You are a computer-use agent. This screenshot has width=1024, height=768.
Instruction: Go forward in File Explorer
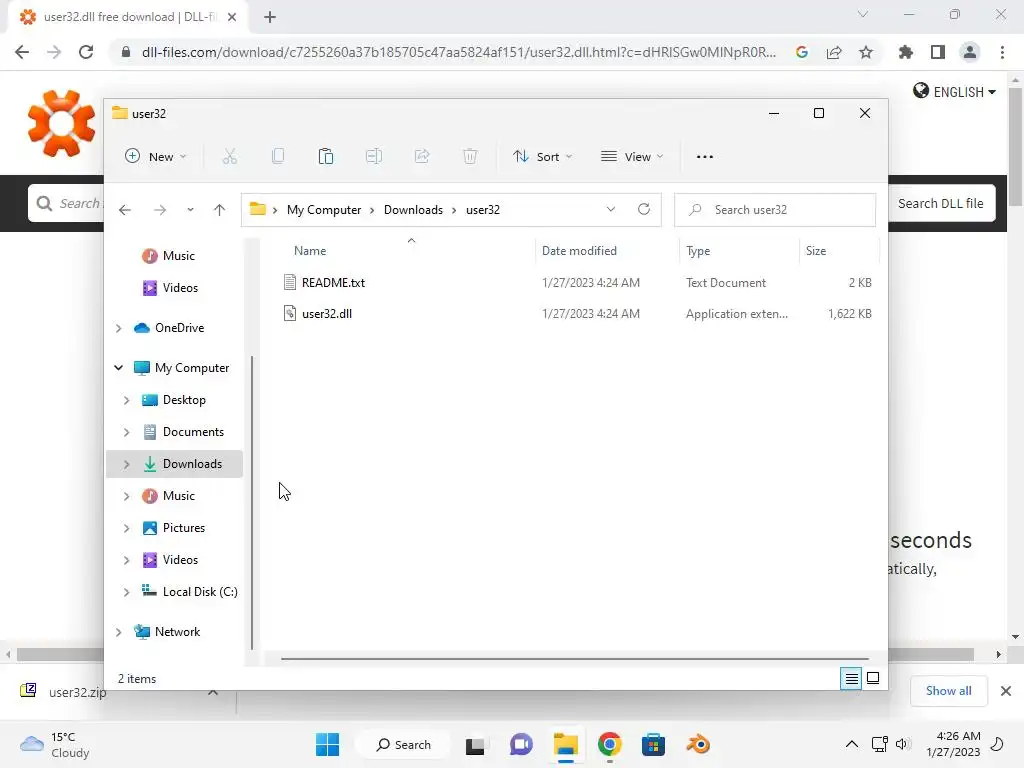(159, 210)
